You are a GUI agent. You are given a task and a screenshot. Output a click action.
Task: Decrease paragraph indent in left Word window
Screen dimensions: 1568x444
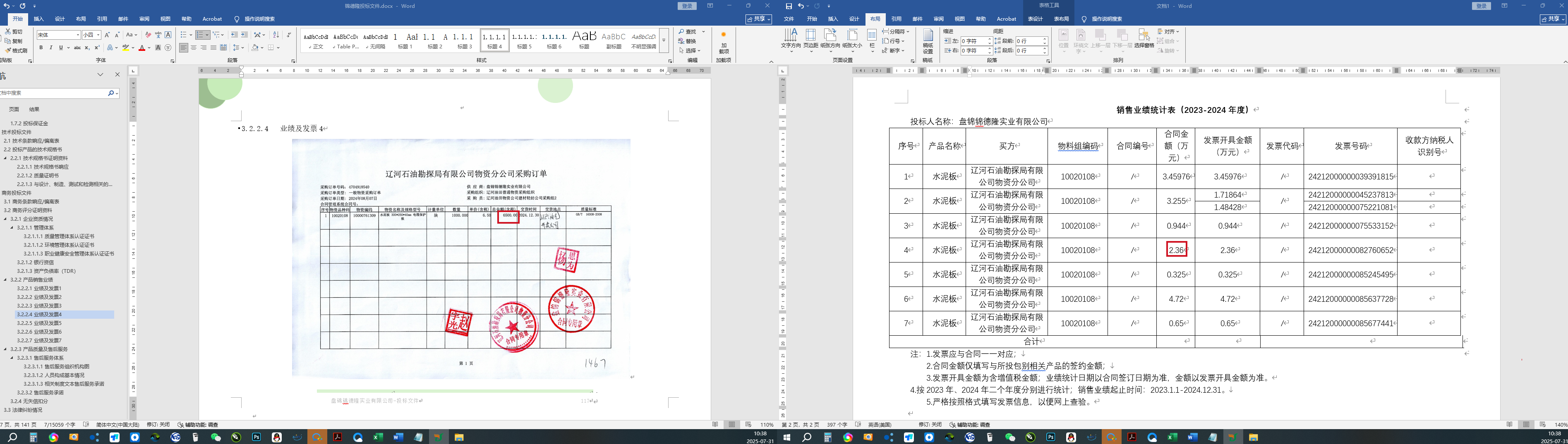point(234,35)
